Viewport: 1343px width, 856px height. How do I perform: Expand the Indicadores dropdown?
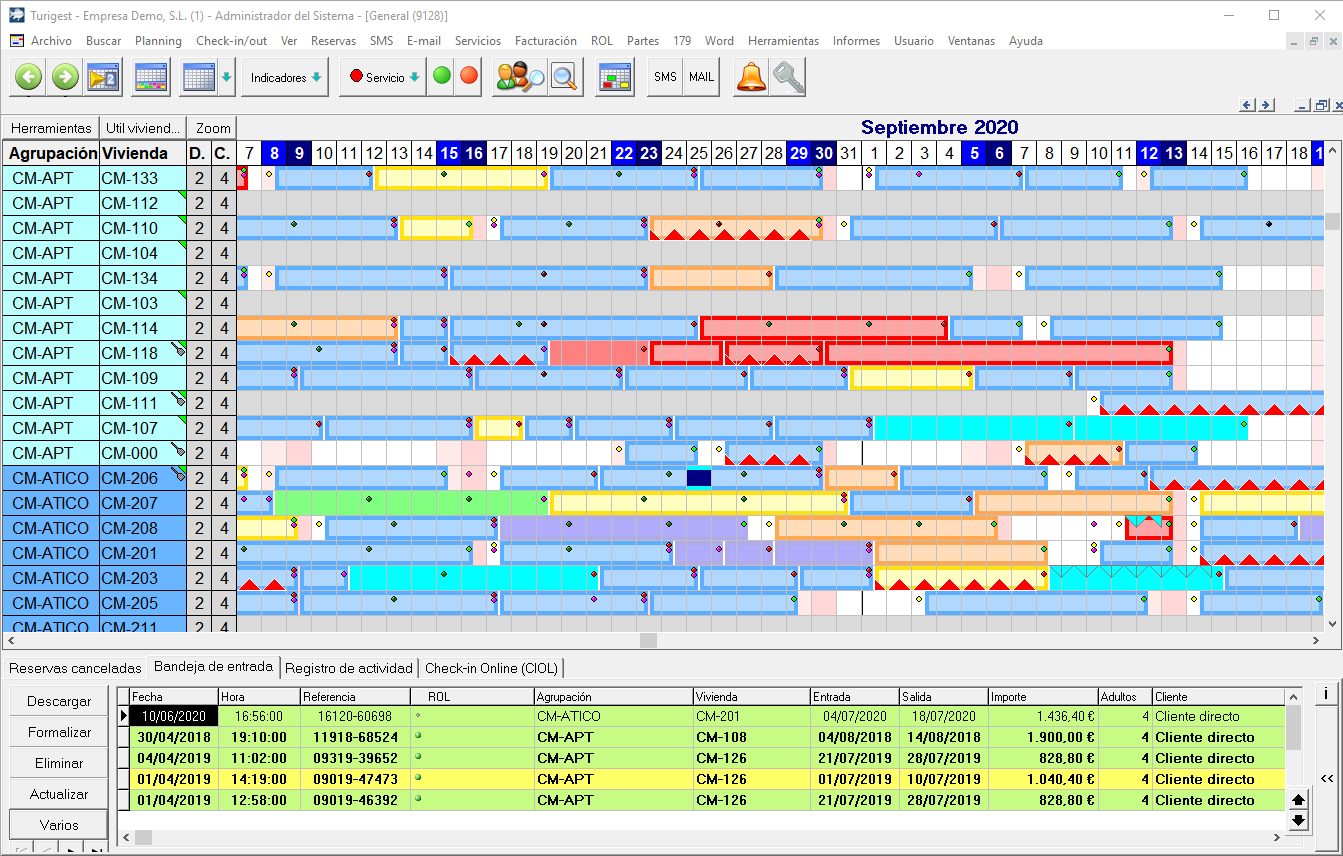click(286, 77)
